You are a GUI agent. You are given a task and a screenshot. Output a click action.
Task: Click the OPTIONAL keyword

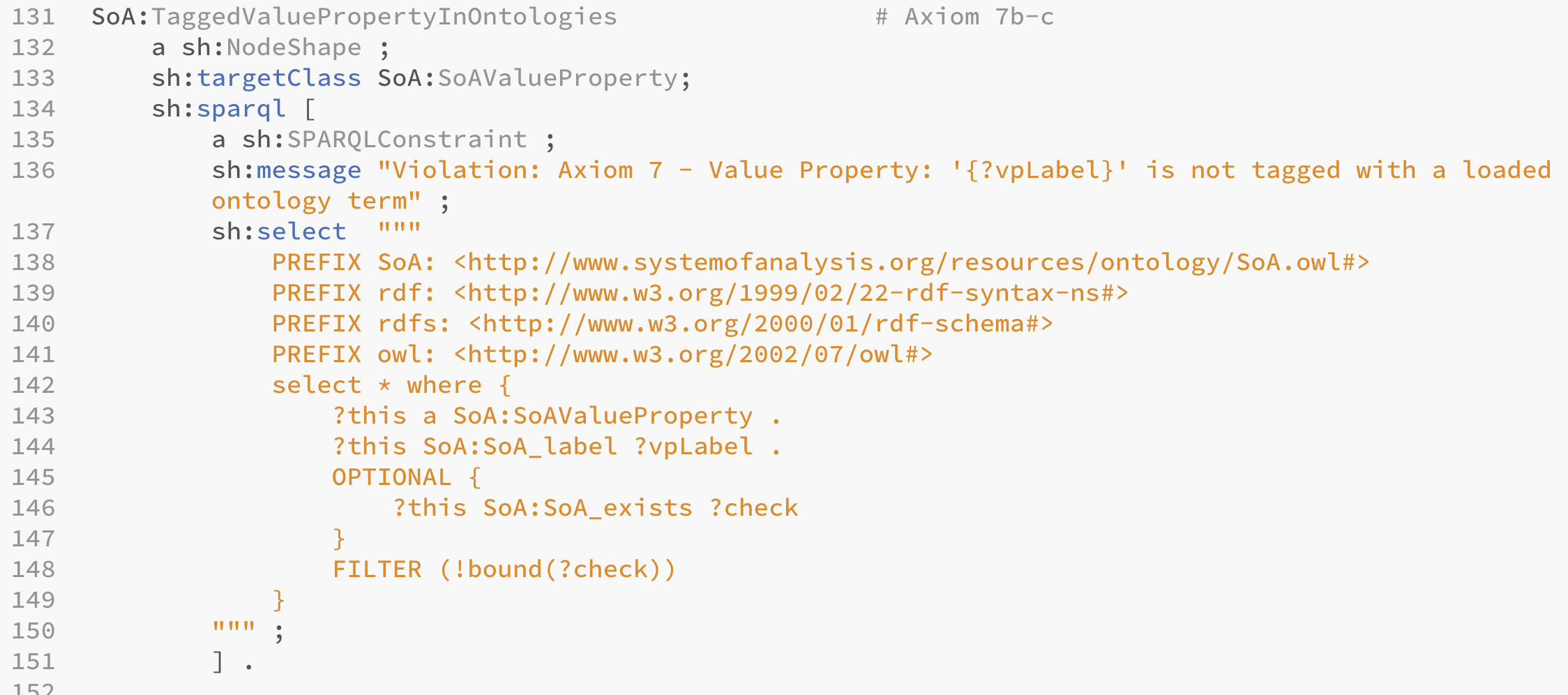(x=391, y=477)
